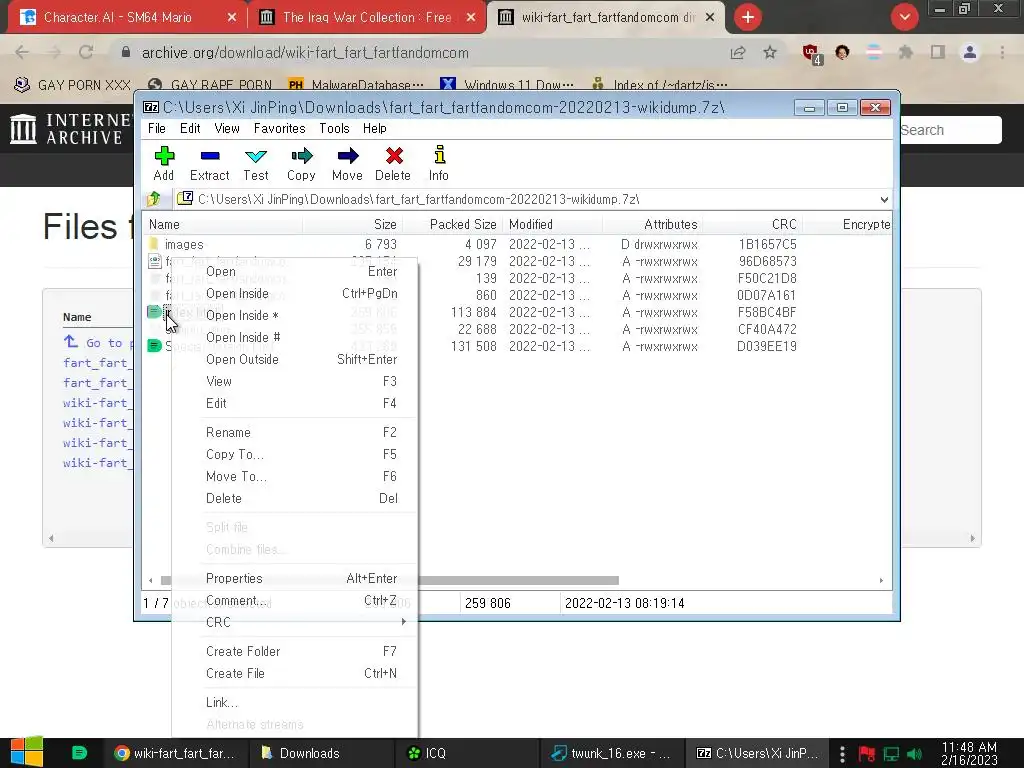Toggle Chrome side panel icon

tap(938, 52)
